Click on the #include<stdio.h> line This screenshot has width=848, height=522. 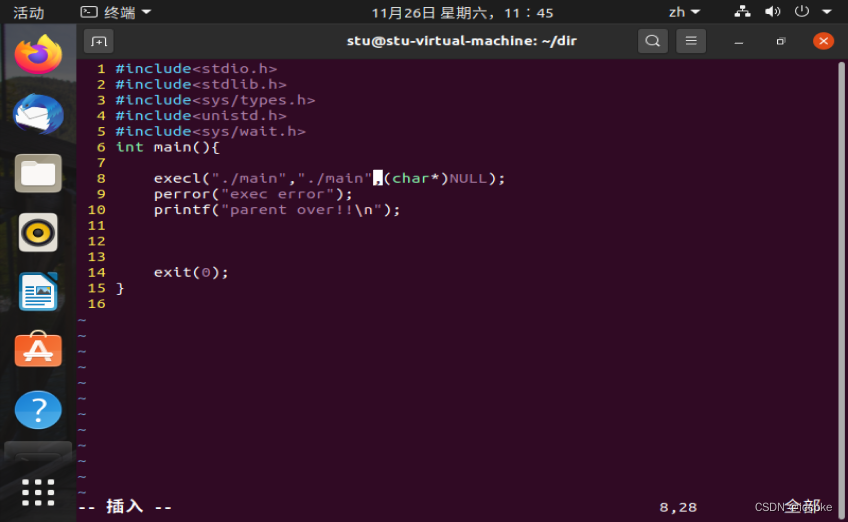click(x=196, y=69)
